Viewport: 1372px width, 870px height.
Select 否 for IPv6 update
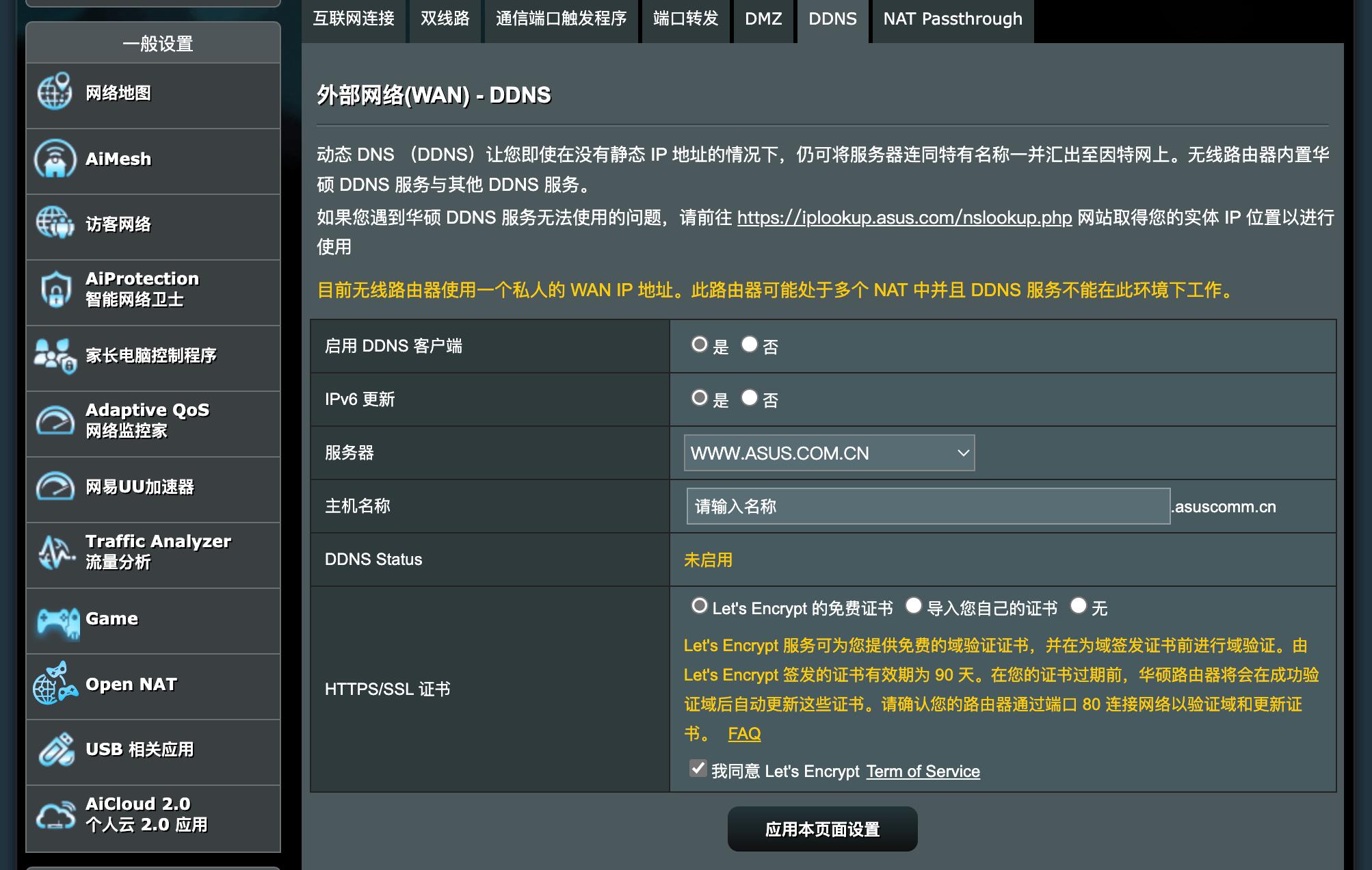(x=750, y=398)
